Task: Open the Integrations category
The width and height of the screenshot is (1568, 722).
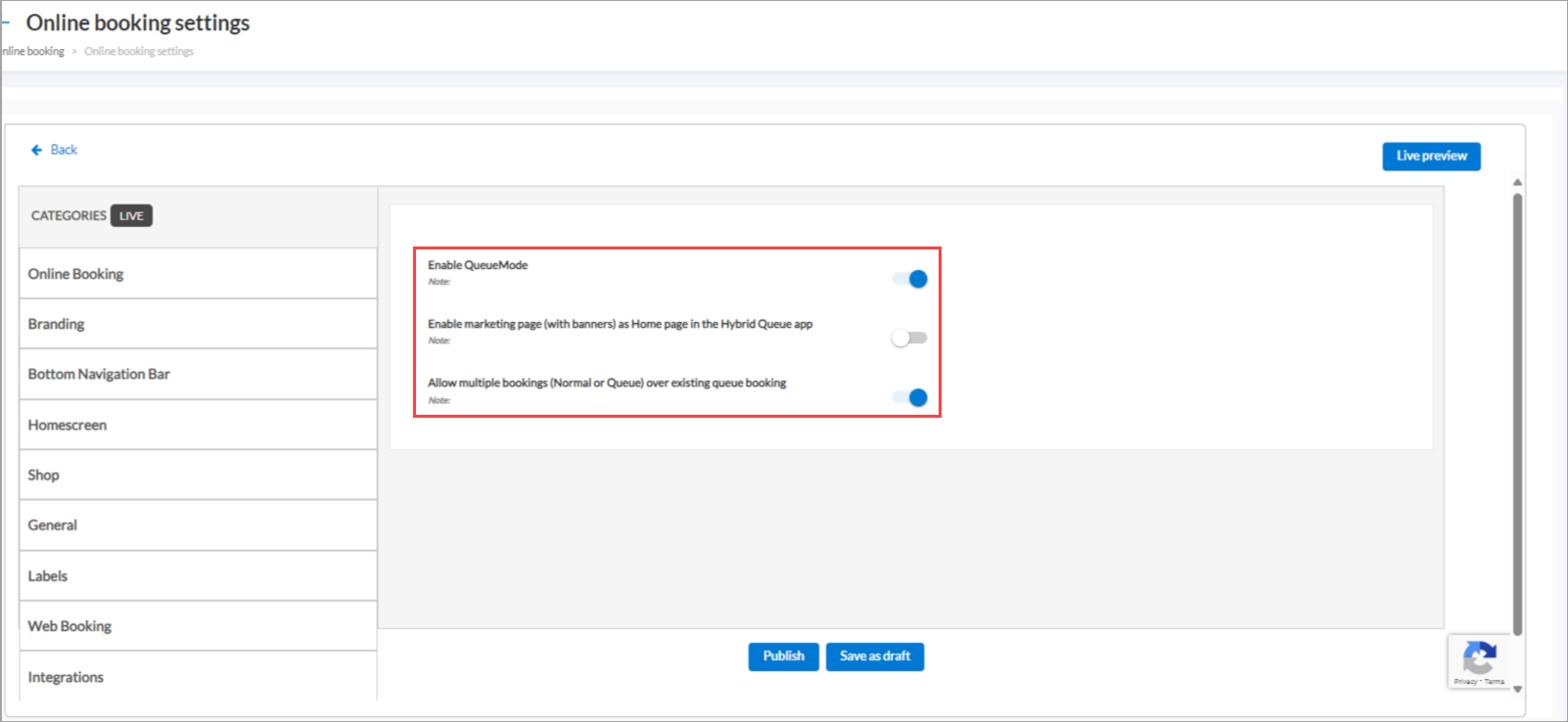Action: [198, 677]
